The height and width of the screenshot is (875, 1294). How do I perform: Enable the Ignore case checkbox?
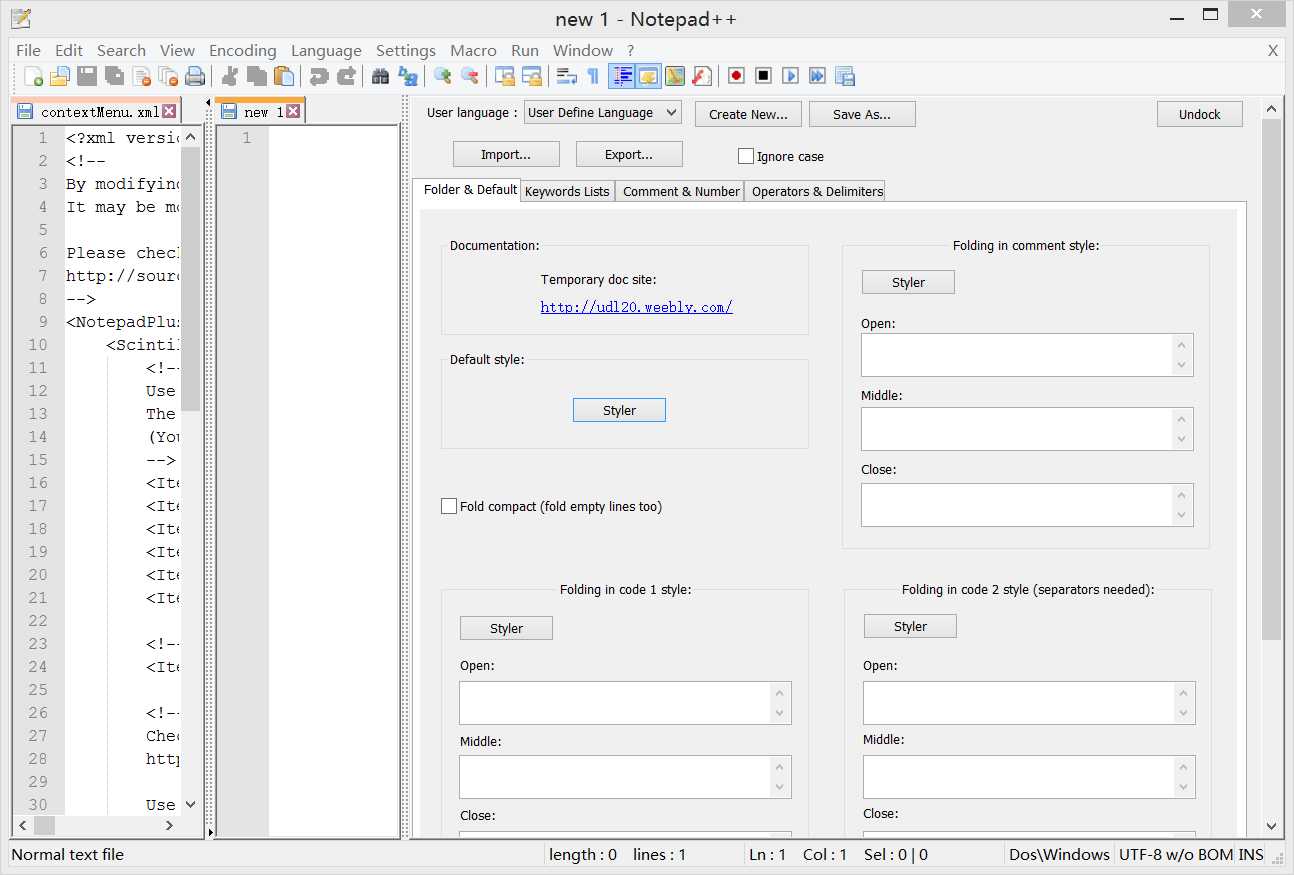coord(746,156)
